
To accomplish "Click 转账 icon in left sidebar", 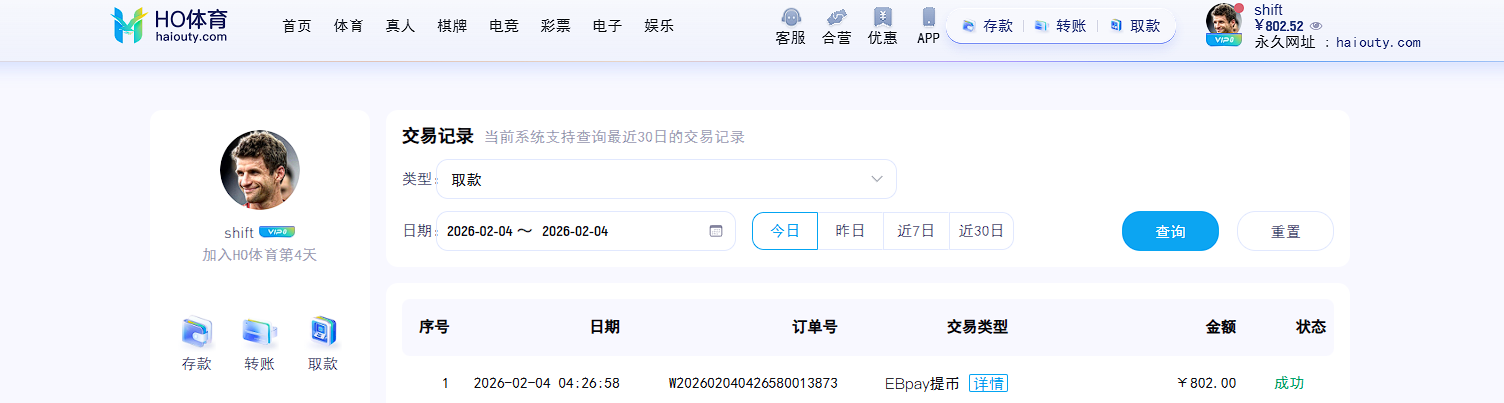I will (259, 332).
